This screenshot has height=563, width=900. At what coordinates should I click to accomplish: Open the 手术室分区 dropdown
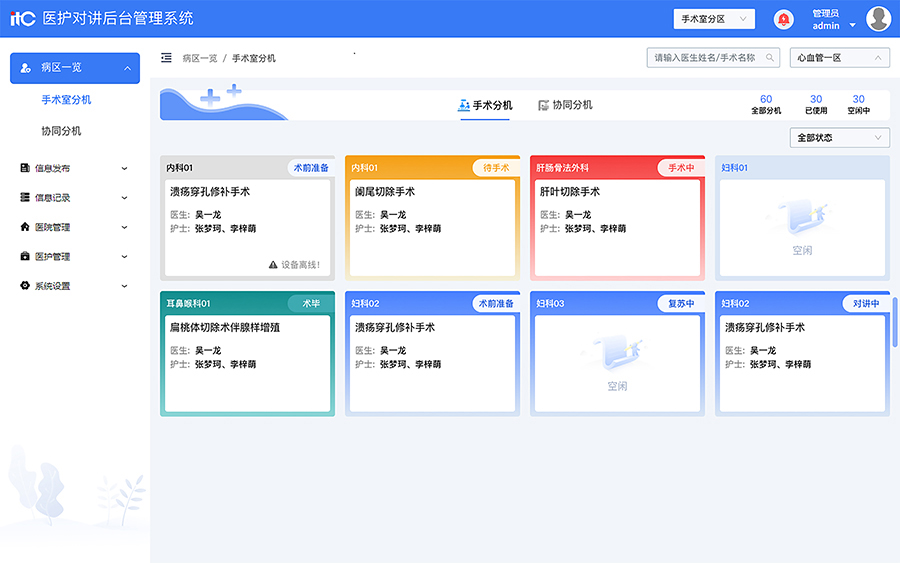(x=714, y=19)
